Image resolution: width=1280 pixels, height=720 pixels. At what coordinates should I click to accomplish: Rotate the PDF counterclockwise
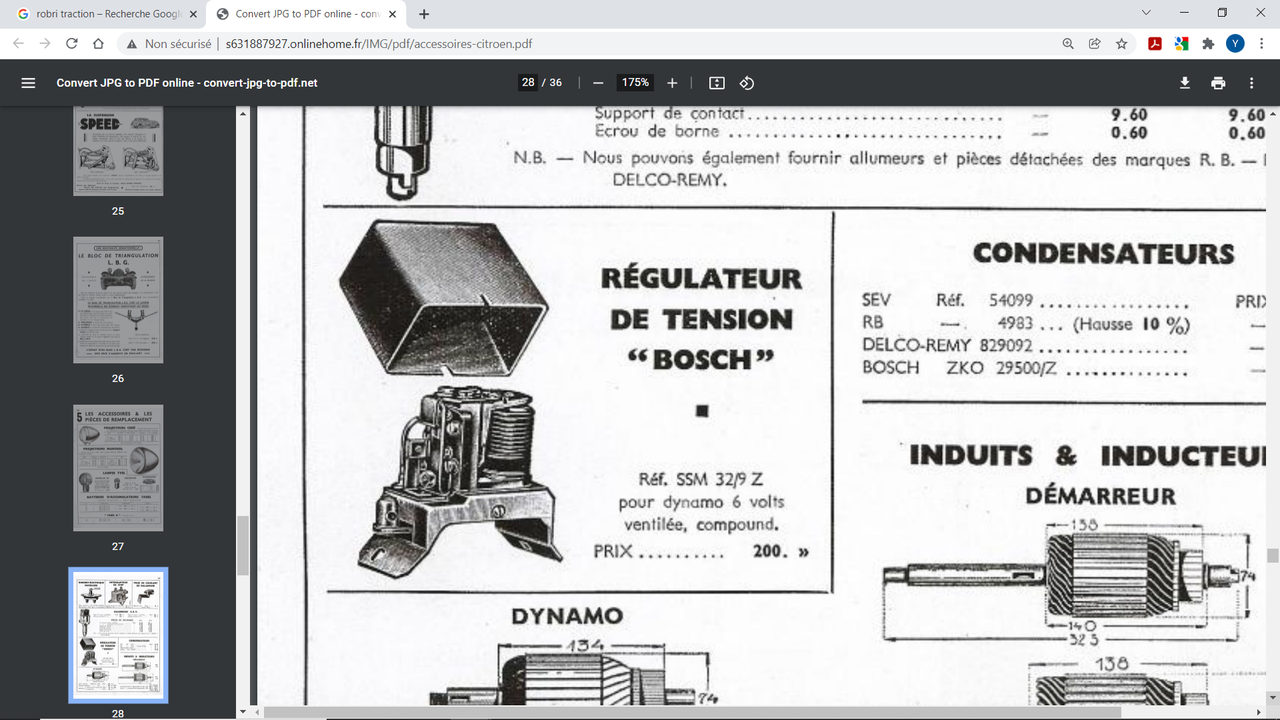tap(747, 83)
